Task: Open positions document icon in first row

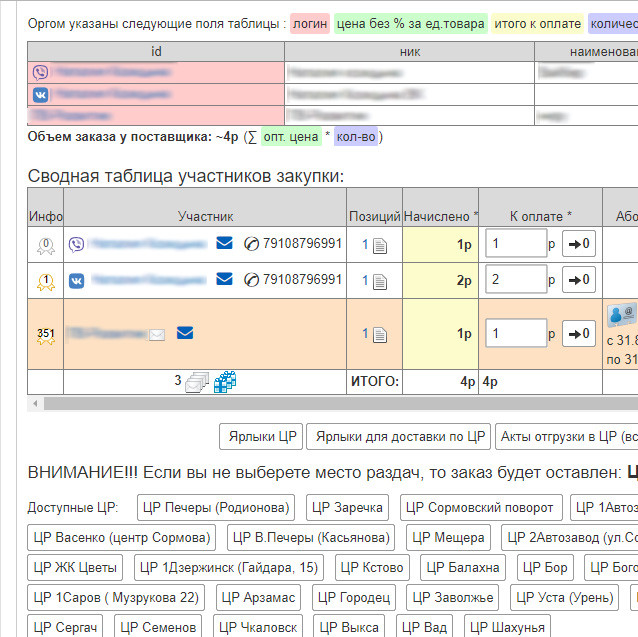Action: pos(380,246)
